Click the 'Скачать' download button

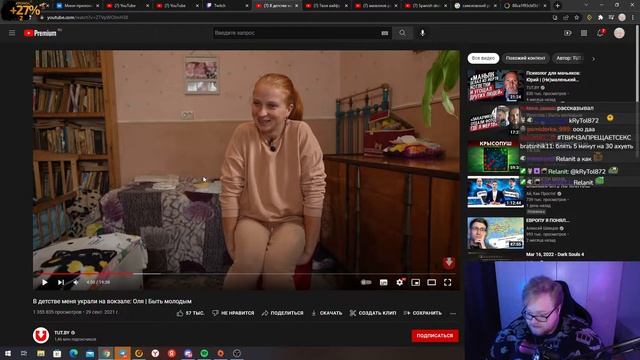pyautogui.click(x=327, y=313)
